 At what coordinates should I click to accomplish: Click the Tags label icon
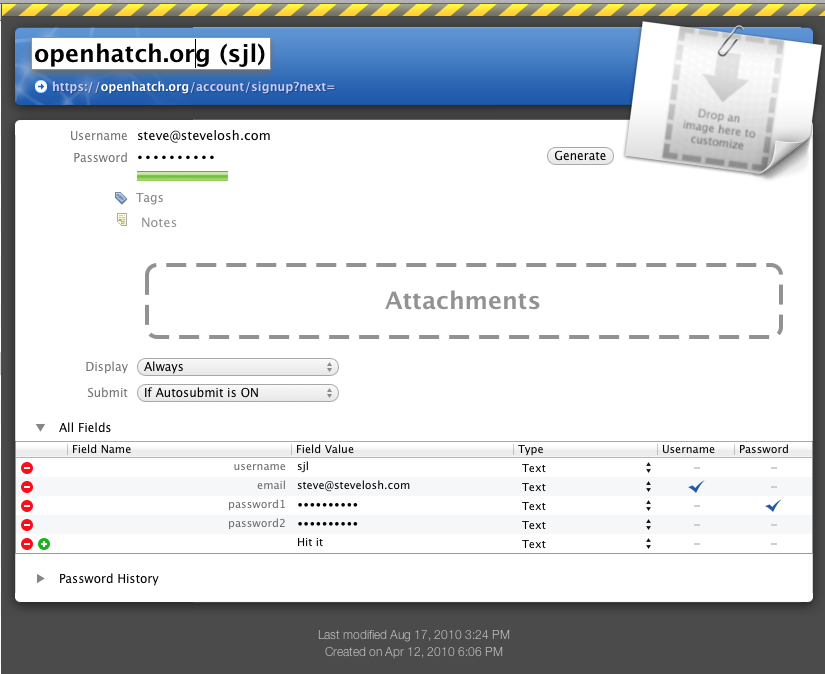tap(121, 198)
